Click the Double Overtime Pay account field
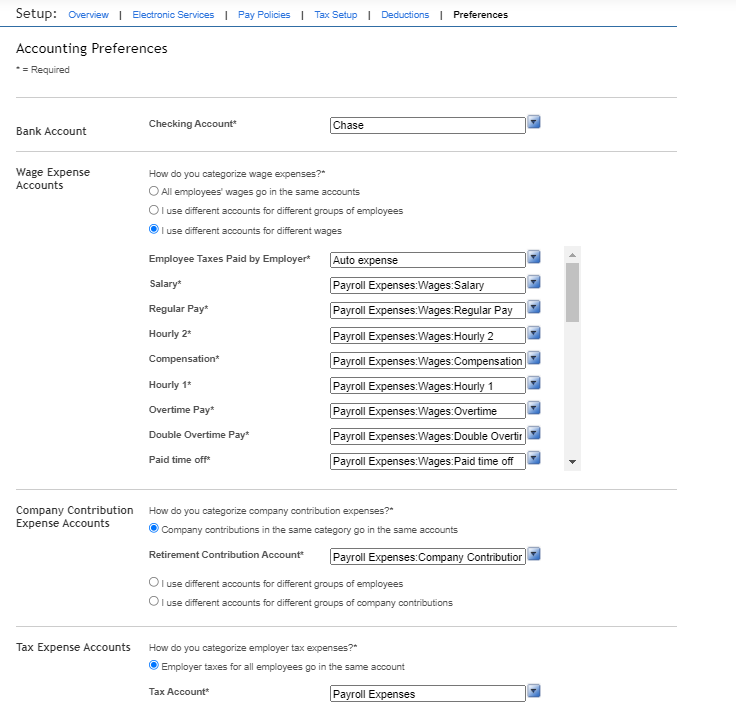 pos(428,436)
